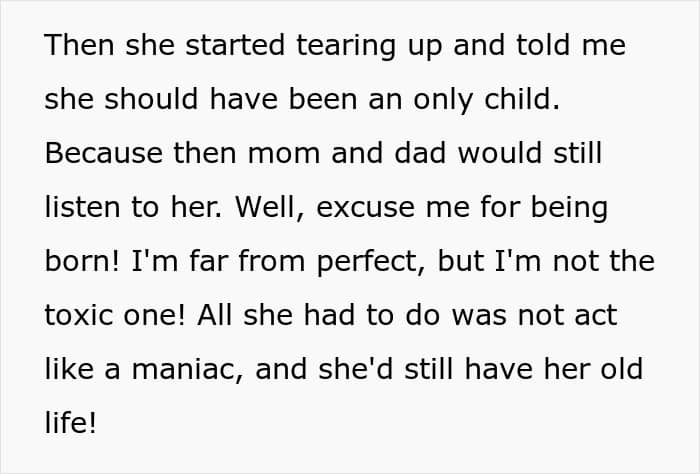Screen dimensions: 700x474
Task: Click the word "far" in fifth line
Action: pyautogui.click(x=189, y=262)
